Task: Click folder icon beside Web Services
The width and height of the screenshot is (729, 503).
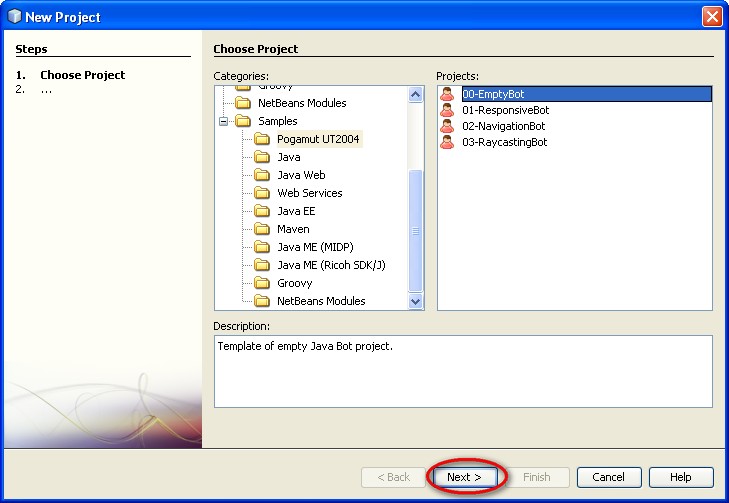Action: [x=262, y=193]
